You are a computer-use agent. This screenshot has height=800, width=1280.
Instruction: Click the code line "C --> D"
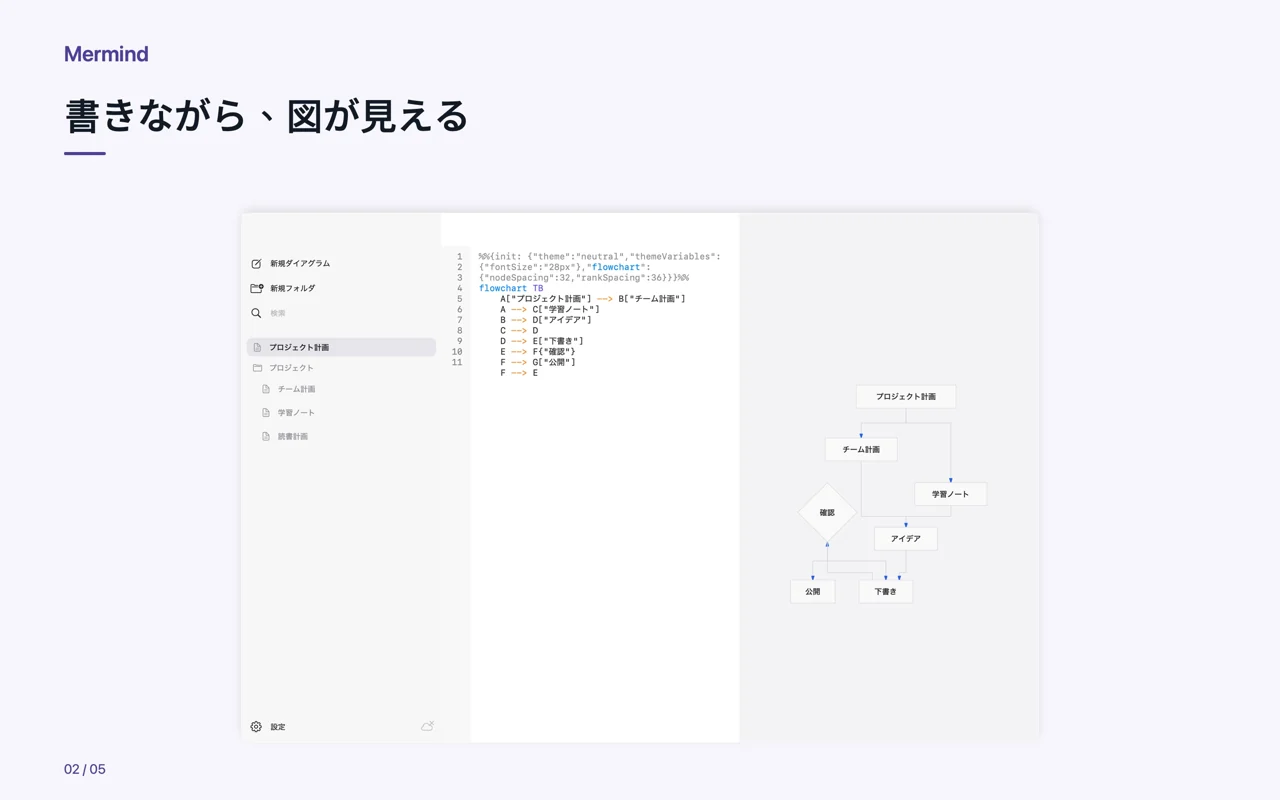pyautogui.click(x=519, y=330)
